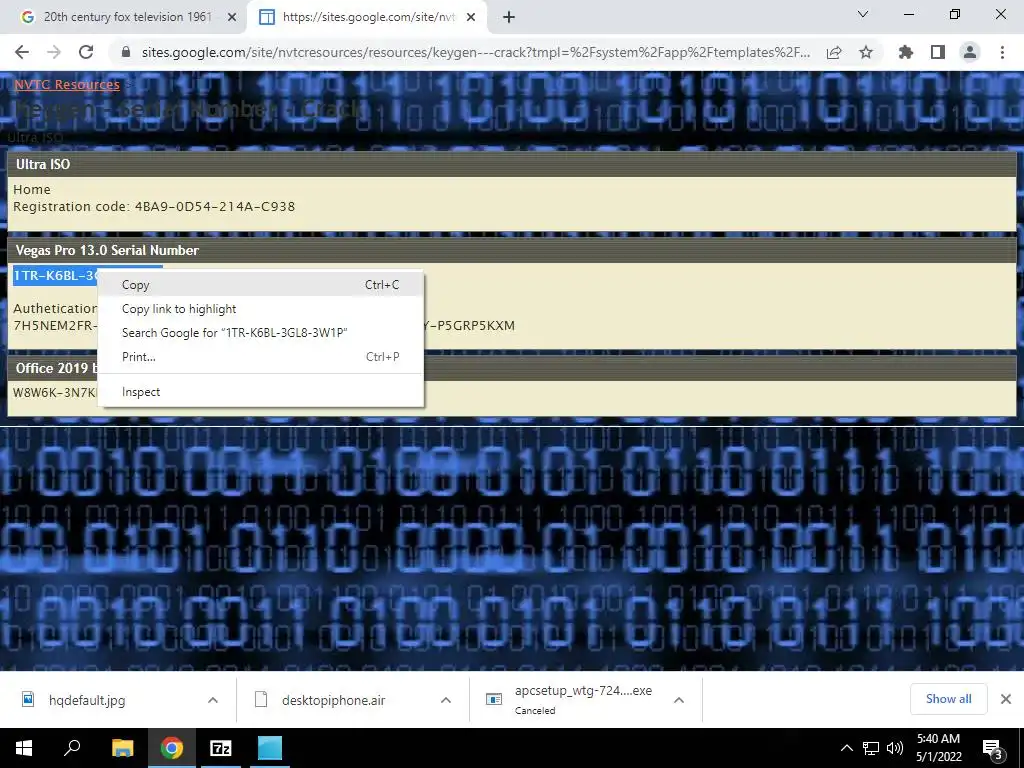Choose Copy from context menu
The height and width of the screenshot is (768, 1024).
click(261, 285)
